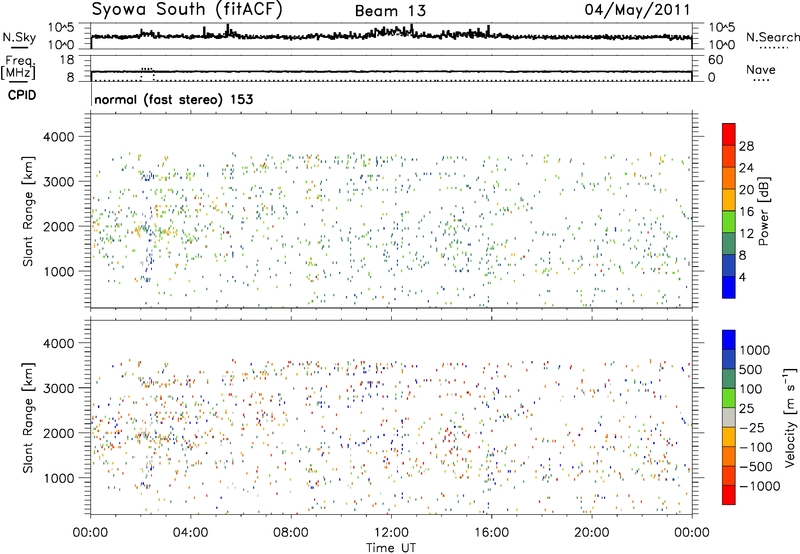Pick the blue bottom of the power colorbar
The image size is (800, 554).
point(729,287)
